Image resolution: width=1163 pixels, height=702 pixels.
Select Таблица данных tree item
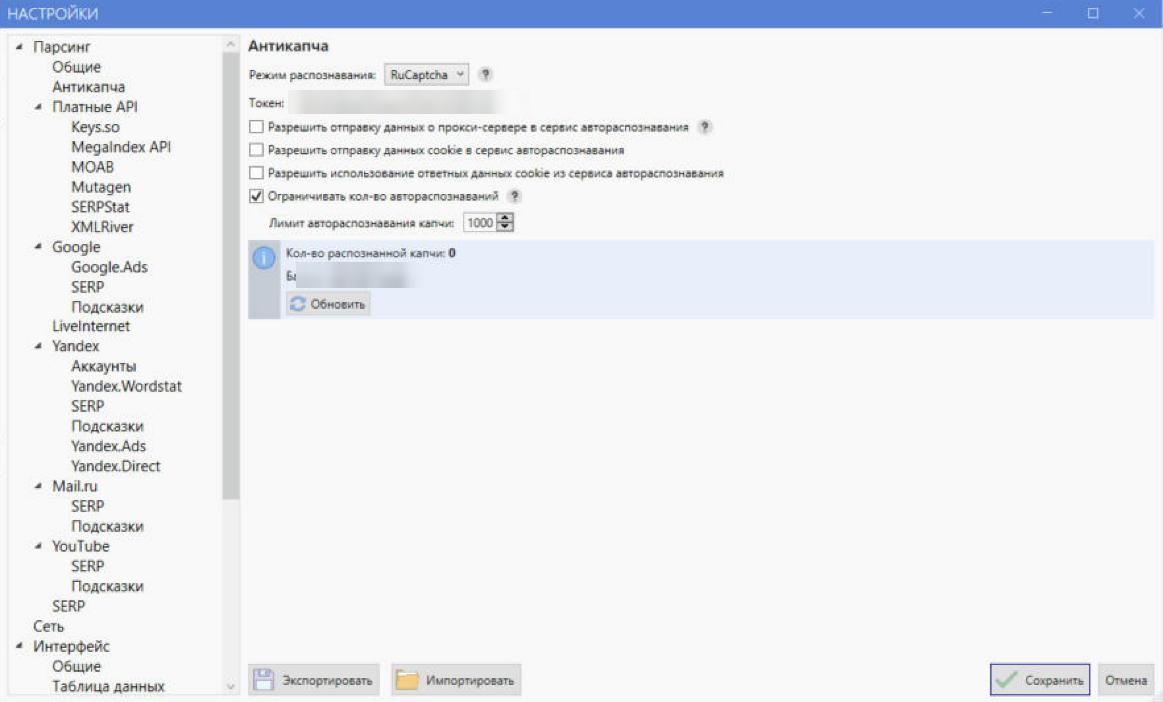click(108, 686)
